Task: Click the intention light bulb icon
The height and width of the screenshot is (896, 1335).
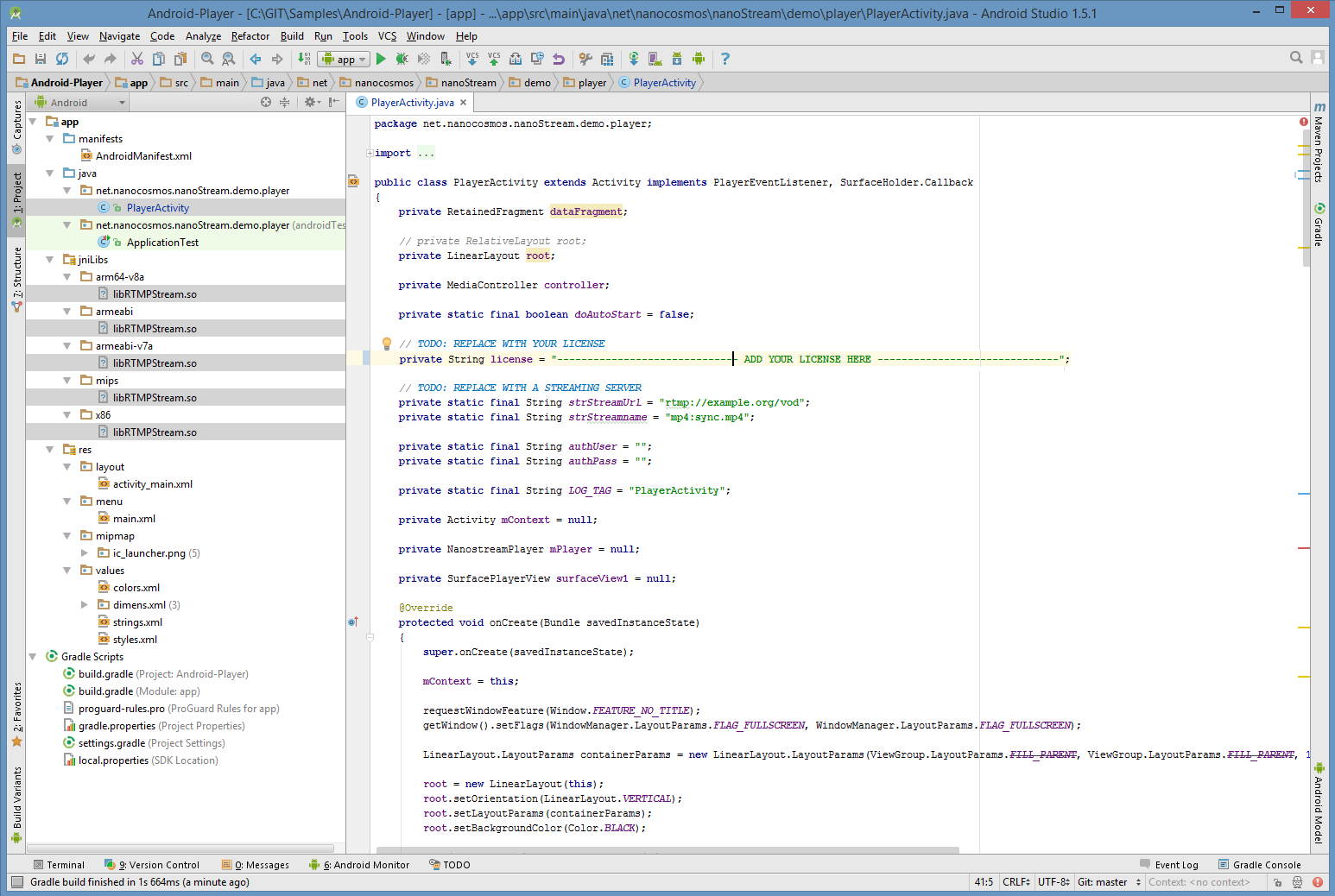Action: pos(387,344)
